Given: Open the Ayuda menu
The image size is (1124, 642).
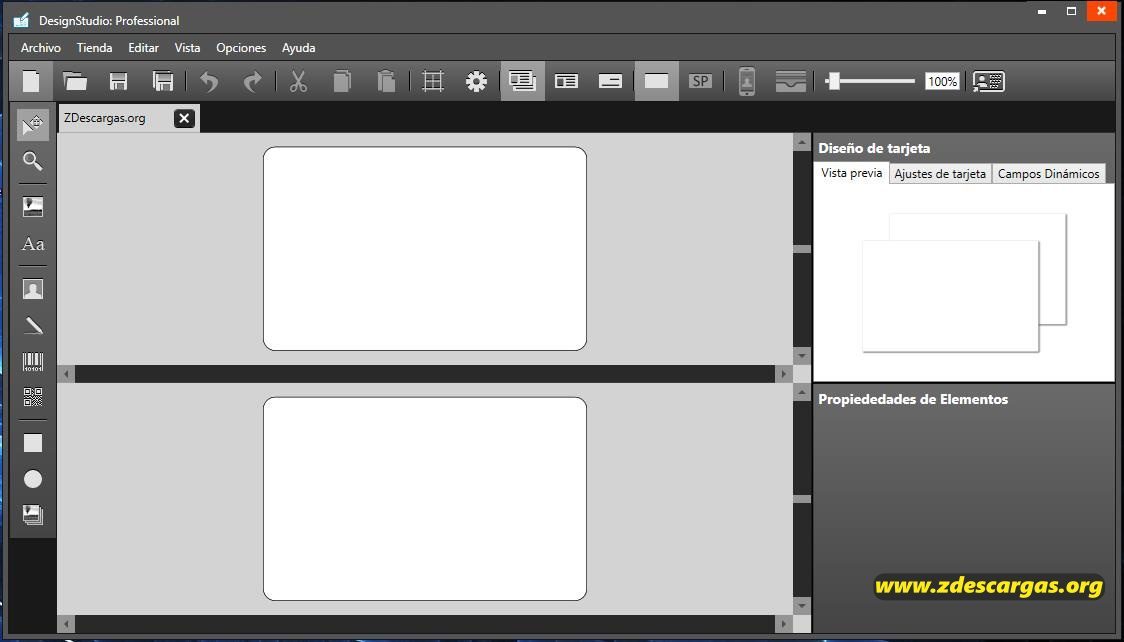Looking at the screenshot, I should pyautogui.click(x=298, y=47).
